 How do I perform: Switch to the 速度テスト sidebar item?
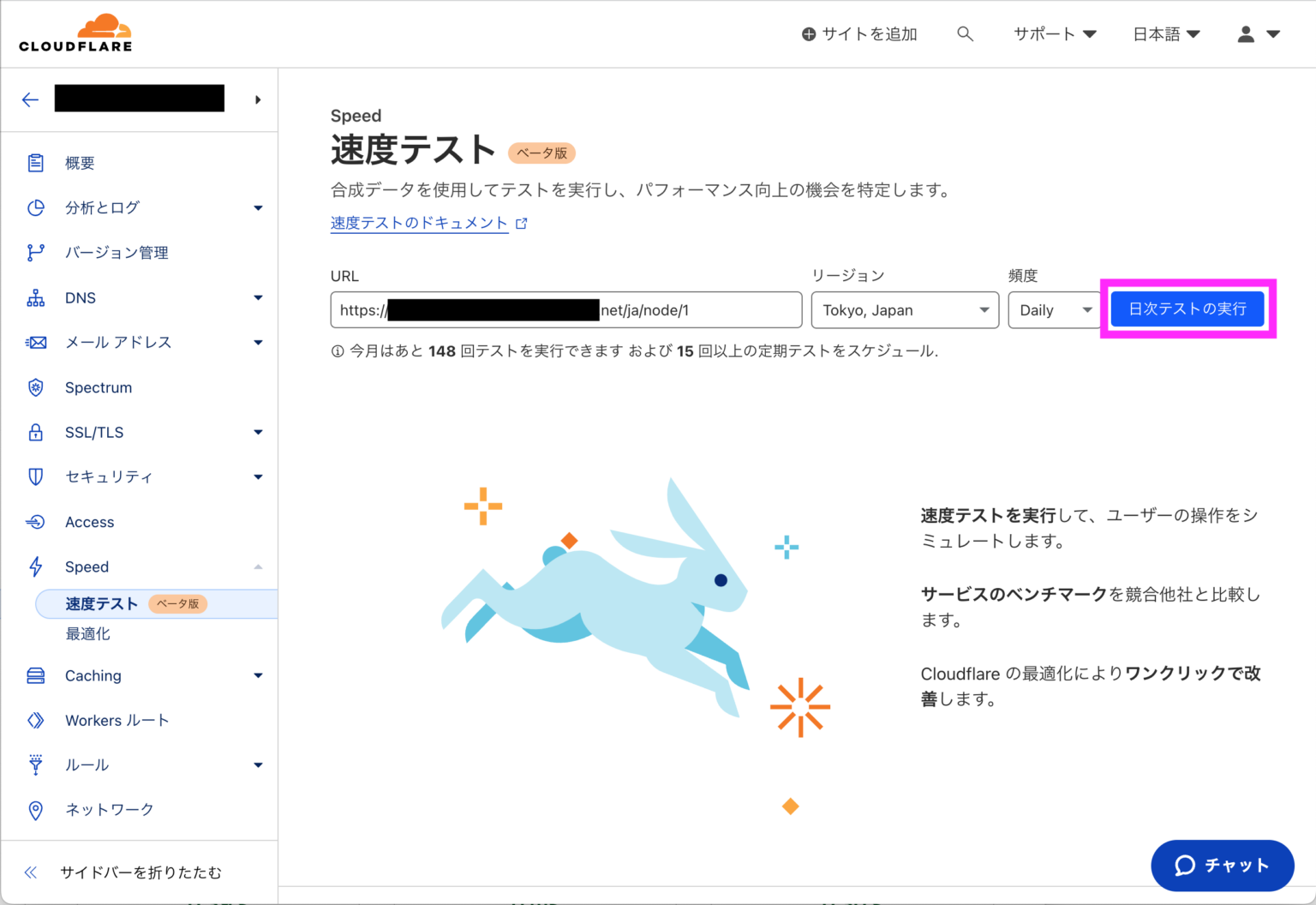[x=102, y=603]
